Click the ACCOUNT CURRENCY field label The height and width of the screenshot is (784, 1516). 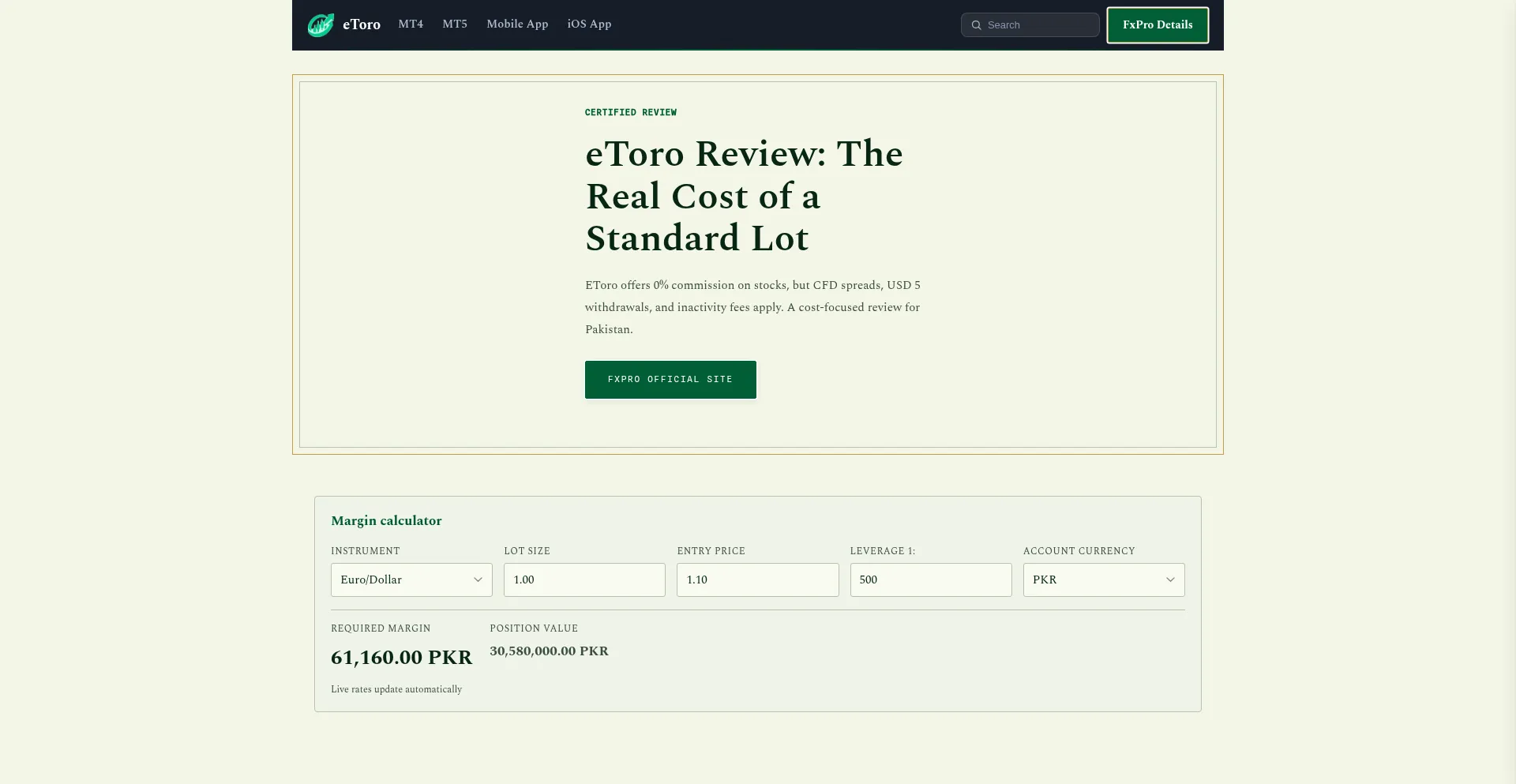[1079, 551]
